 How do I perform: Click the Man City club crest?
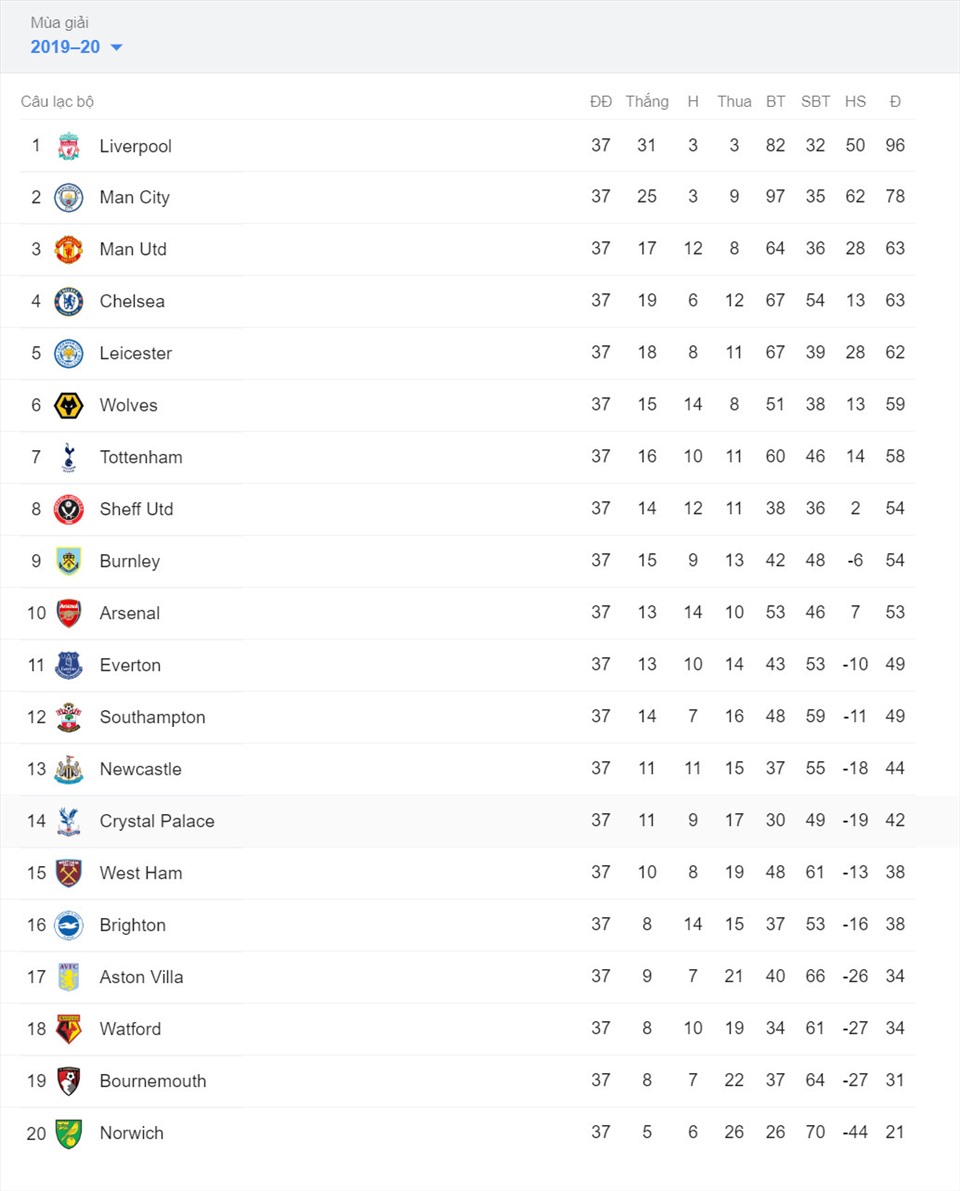click(68, 197)
